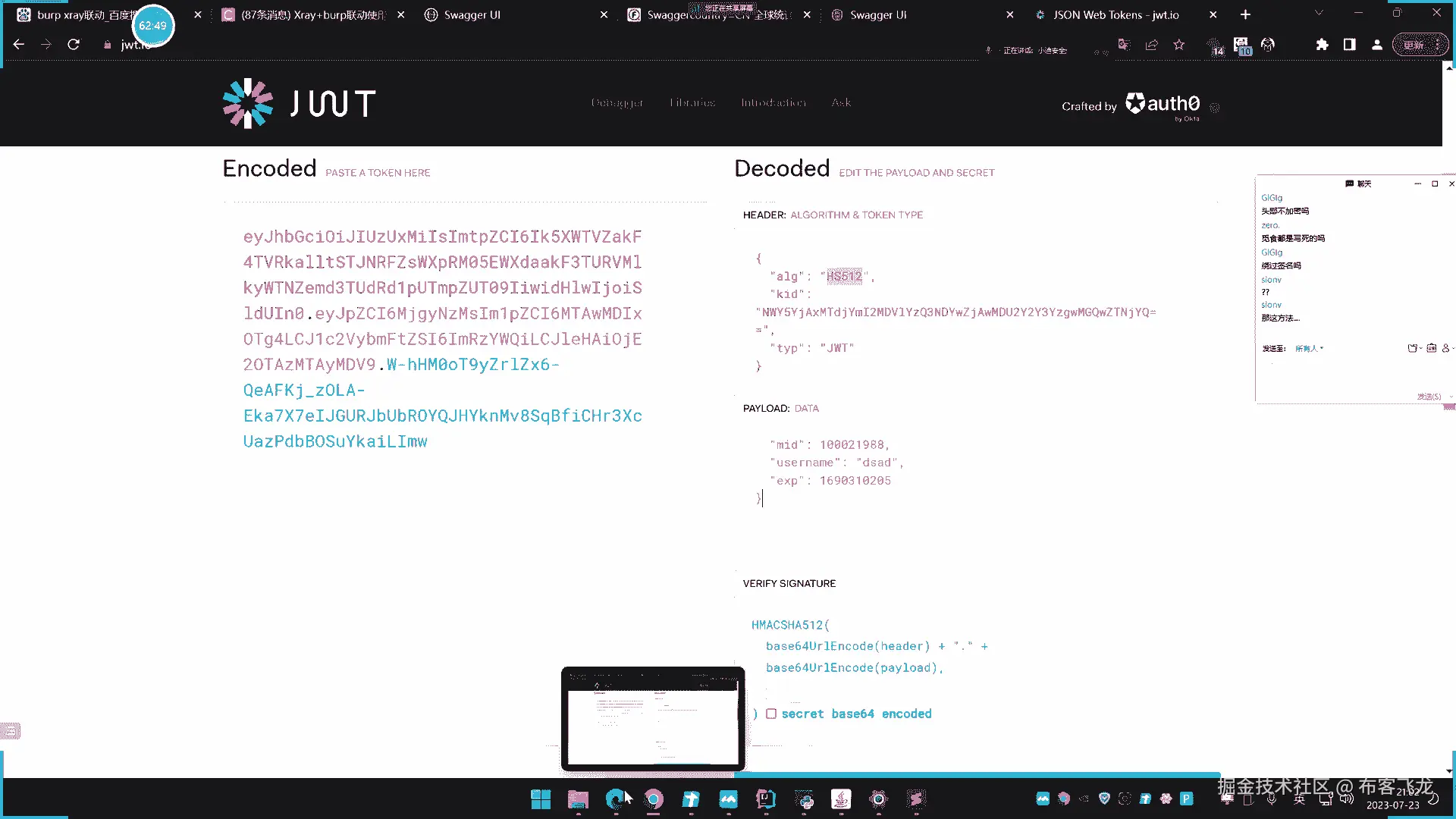Click the encoded JWT token text area

click(442, 339)
